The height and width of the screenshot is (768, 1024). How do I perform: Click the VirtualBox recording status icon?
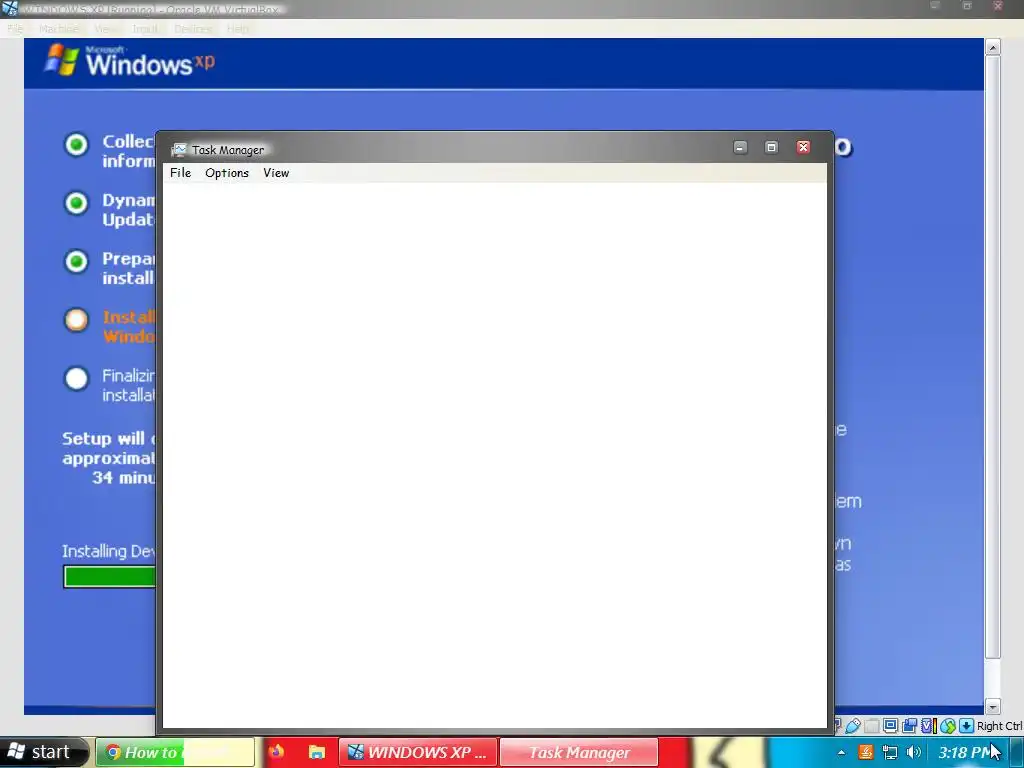tap(909, 726)
